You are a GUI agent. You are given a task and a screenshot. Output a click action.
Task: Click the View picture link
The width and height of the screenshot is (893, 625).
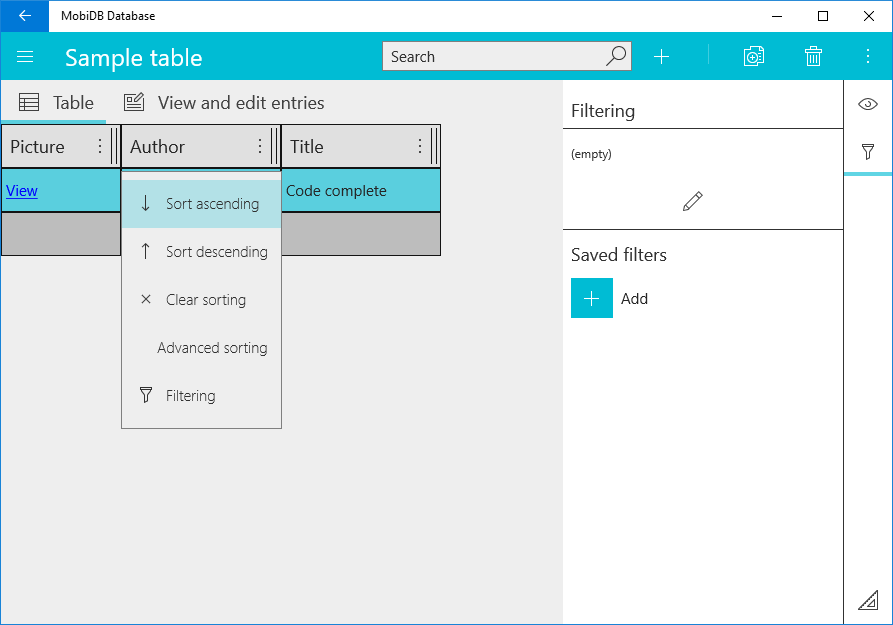coord(22,191)
